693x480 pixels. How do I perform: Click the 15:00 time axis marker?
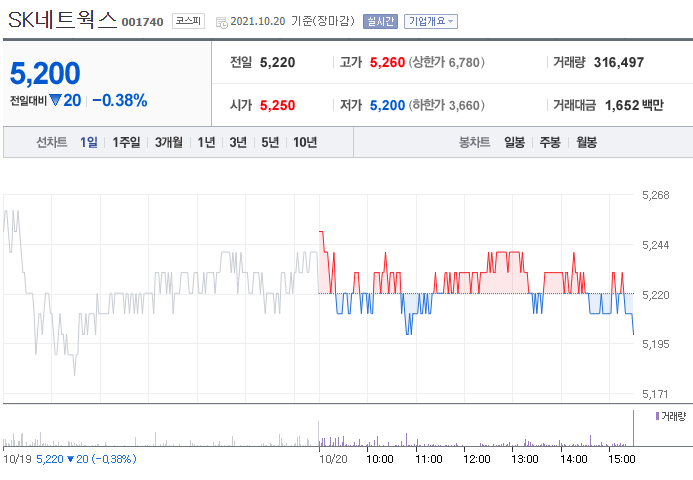(622, 459)
